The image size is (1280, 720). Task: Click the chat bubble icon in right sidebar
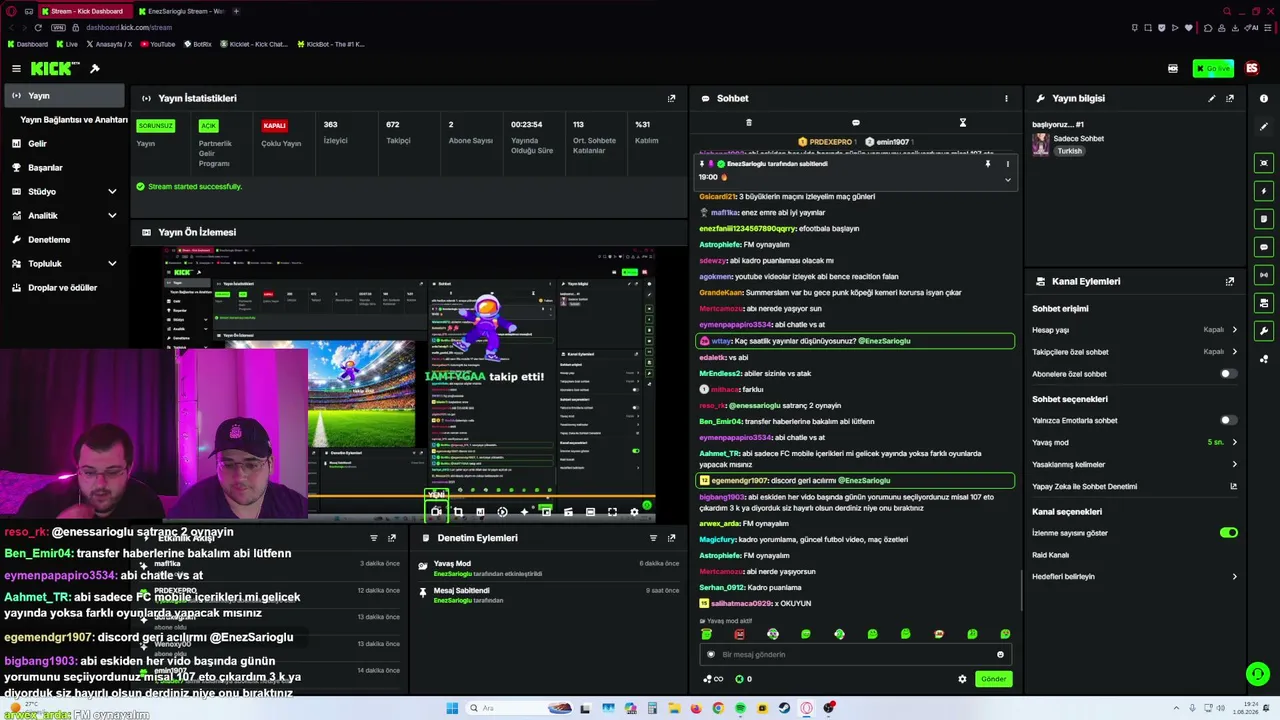tap(1264, 247)
